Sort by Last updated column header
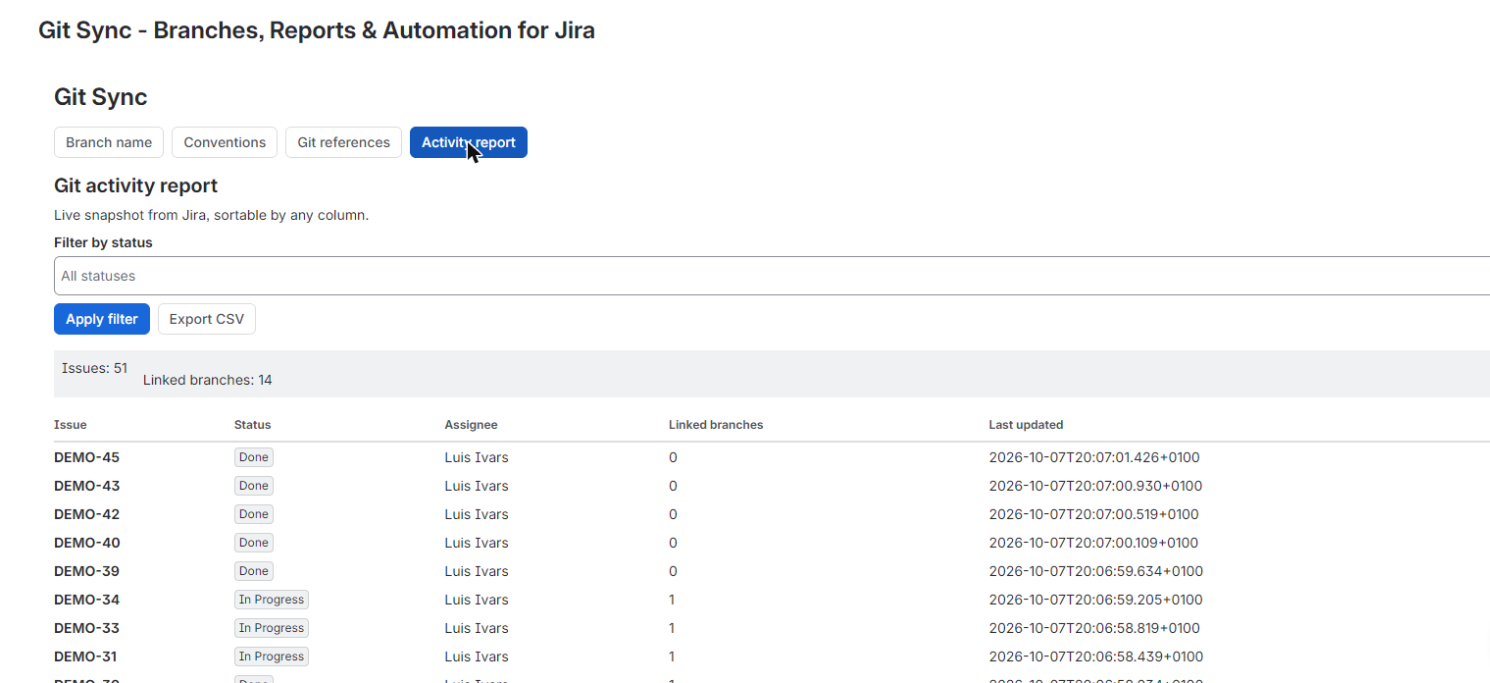The height and width of the screenshot is (683, 1490). tap(1026, 425)
